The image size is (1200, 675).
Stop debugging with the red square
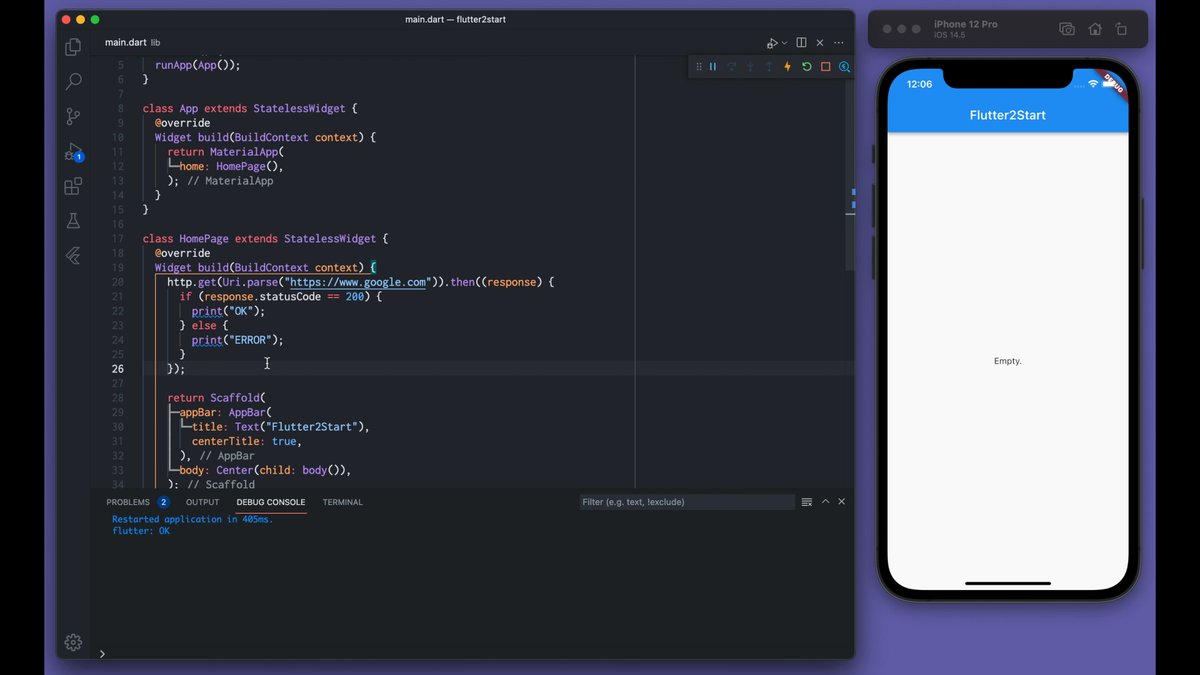(826, 67)
